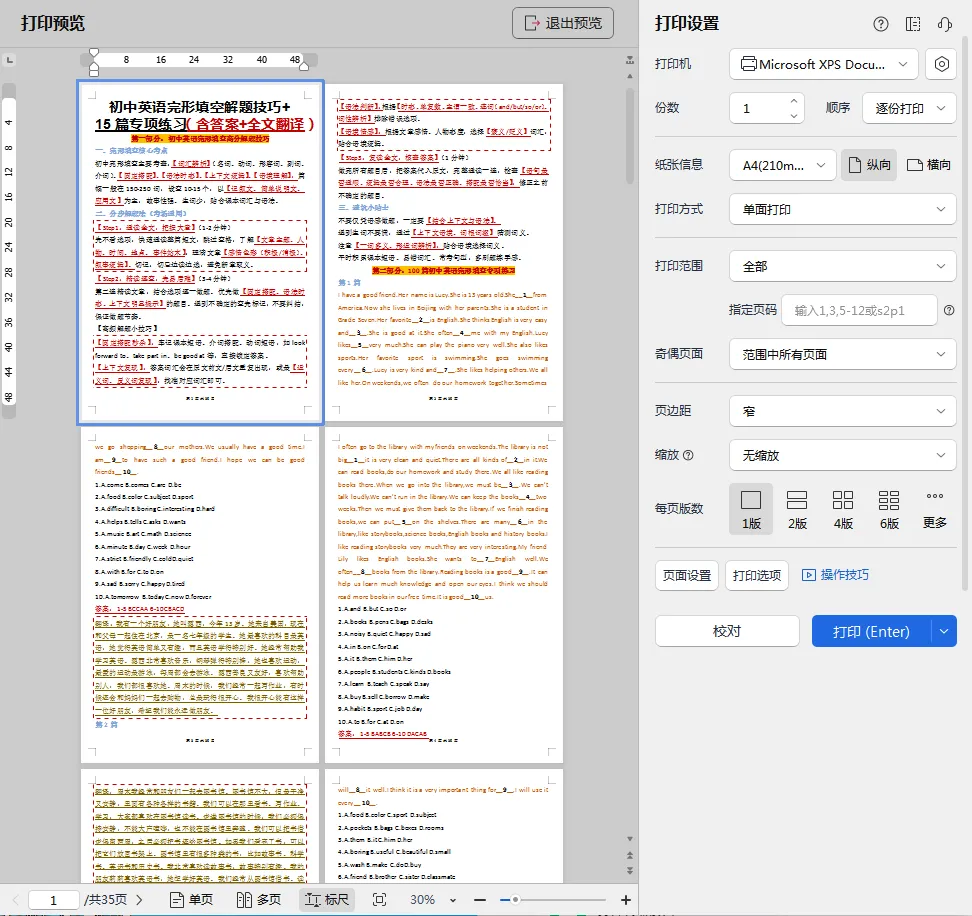972x916 pixels.
Task: Select 2版 pages per sheet layout
Action: (797, 509)
